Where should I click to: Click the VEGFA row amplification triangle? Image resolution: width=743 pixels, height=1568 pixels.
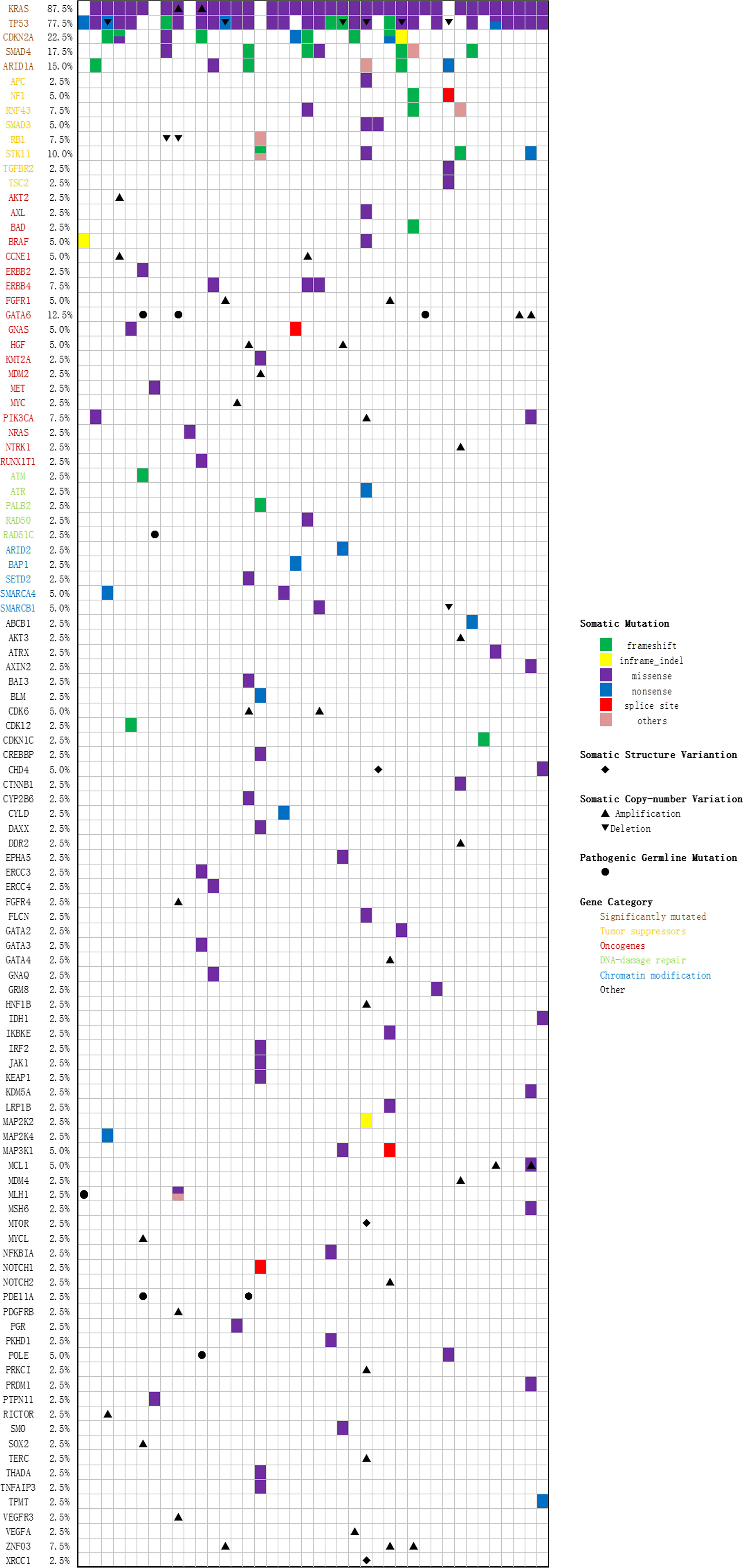(354, 1531)
